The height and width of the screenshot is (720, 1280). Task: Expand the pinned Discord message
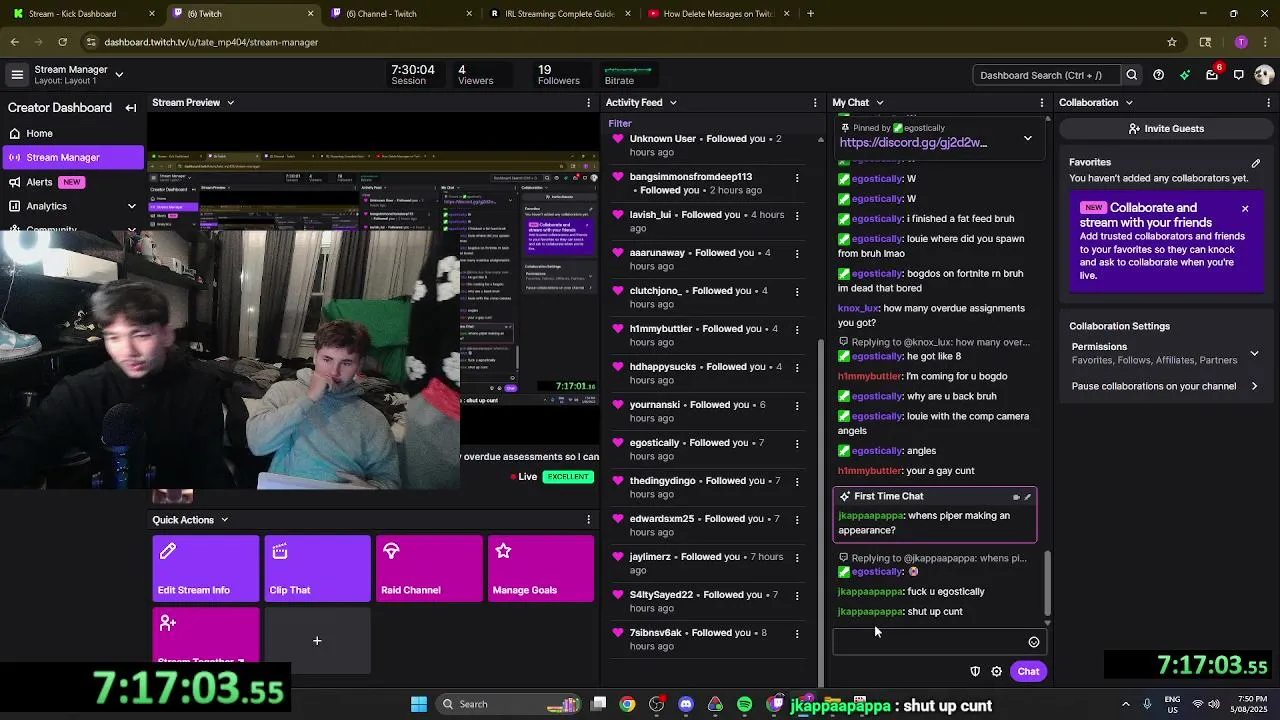pyautogui.click(x=1027, y=138)
